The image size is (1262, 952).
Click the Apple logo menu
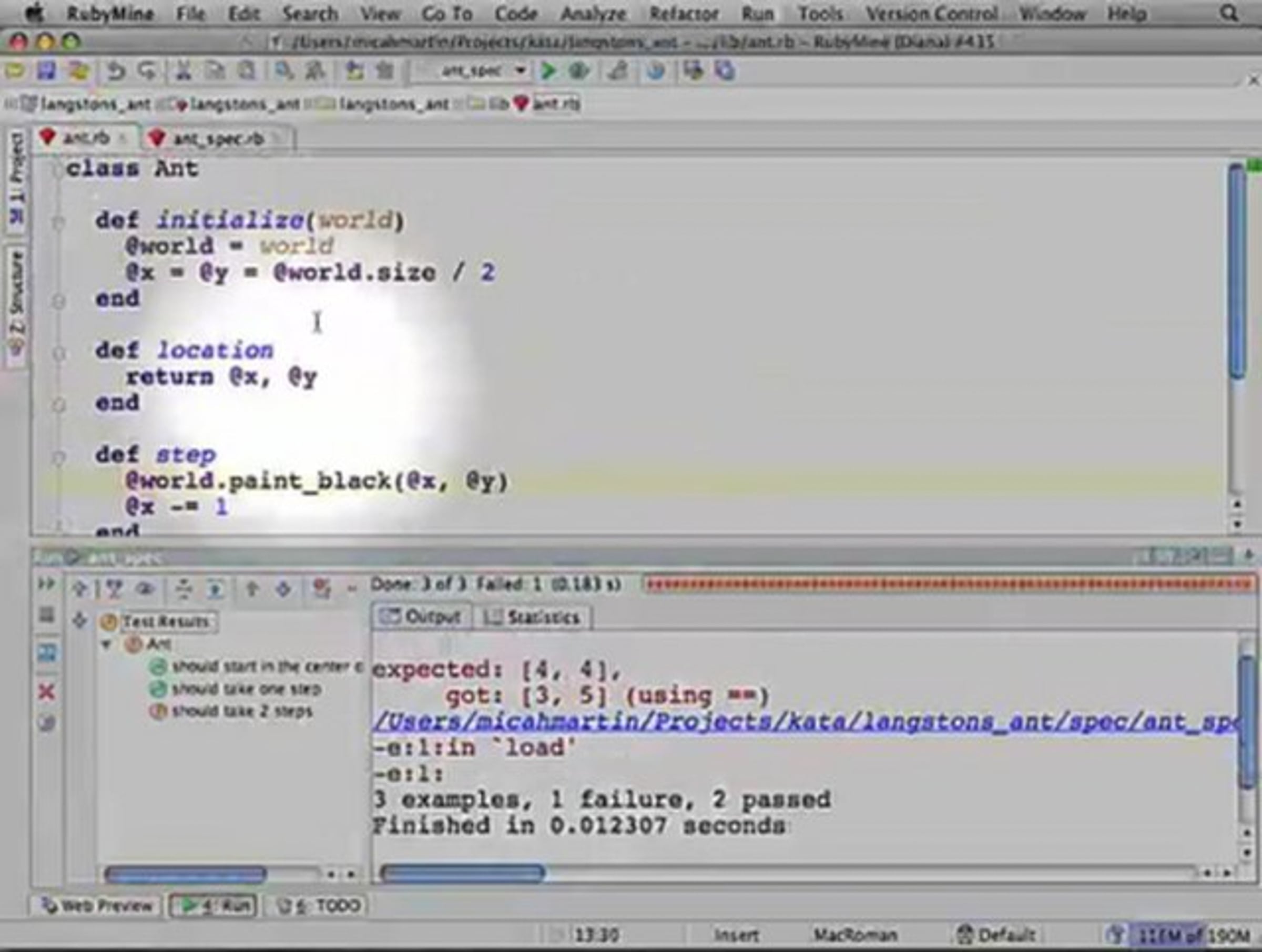[35, 13]
